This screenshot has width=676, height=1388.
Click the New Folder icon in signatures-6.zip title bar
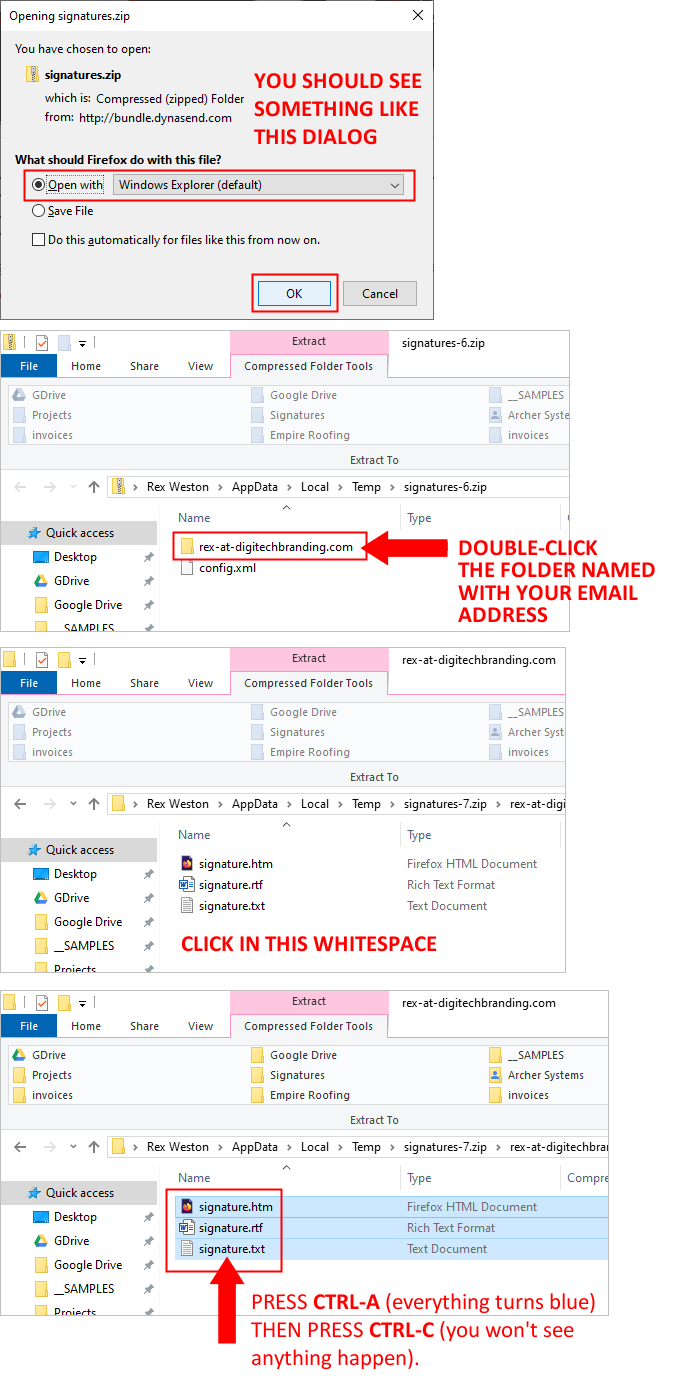[65, 342]
